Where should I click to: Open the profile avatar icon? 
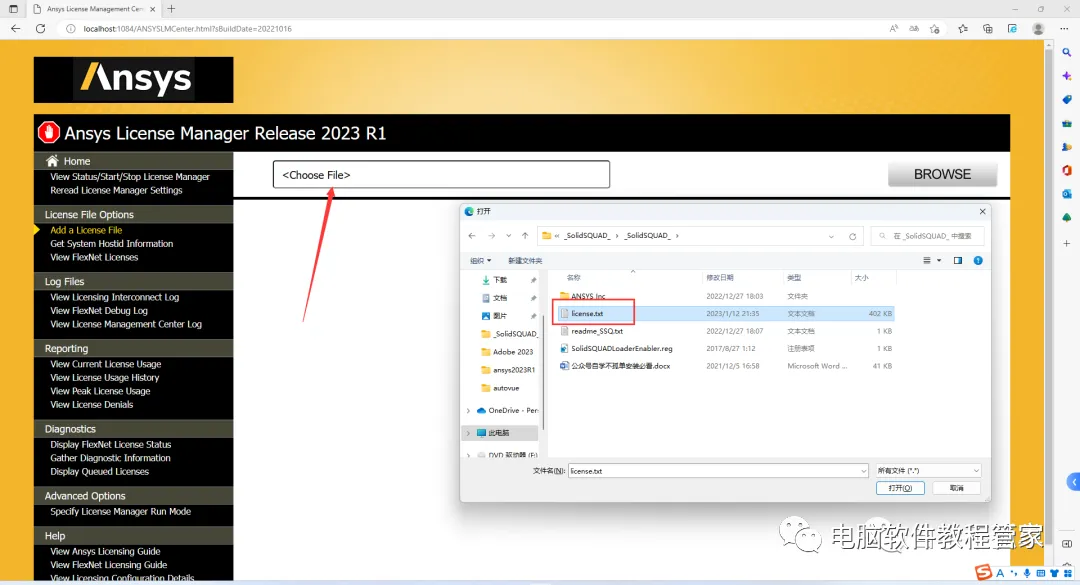click(x=1038, y=29)
